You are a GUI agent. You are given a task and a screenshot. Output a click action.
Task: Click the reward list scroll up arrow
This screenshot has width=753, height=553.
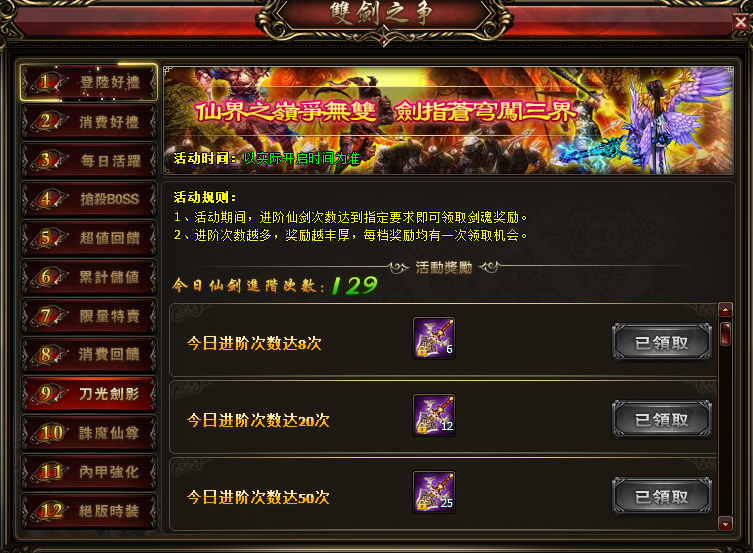coord(725,310)
